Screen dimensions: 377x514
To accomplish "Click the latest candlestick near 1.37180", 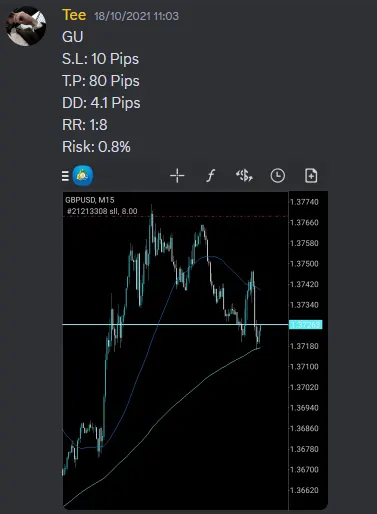I will coord(259,335).
